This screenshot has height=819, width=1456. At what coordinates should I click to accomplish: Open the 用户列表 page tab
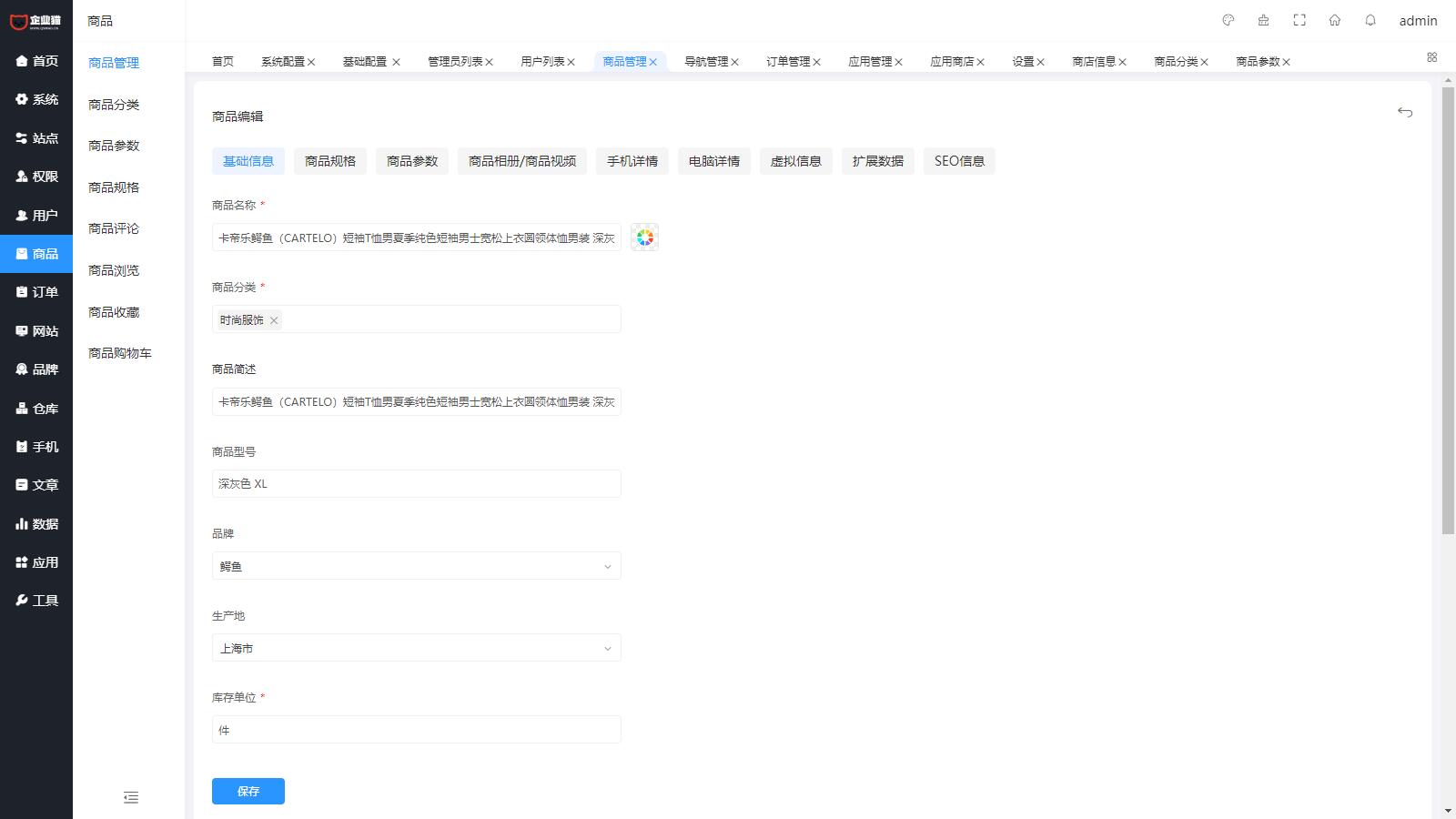coord(542,62)
